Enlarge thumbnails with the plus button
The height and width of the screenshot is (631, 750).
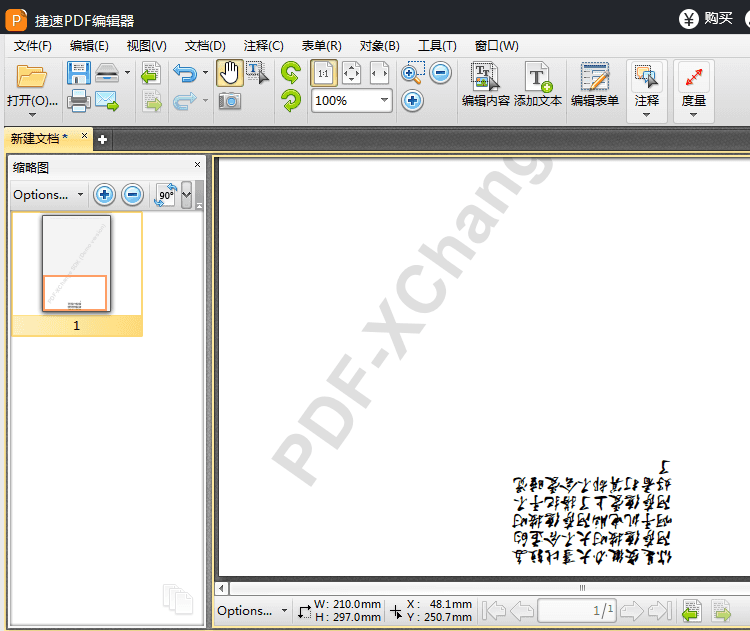[104, 195]
